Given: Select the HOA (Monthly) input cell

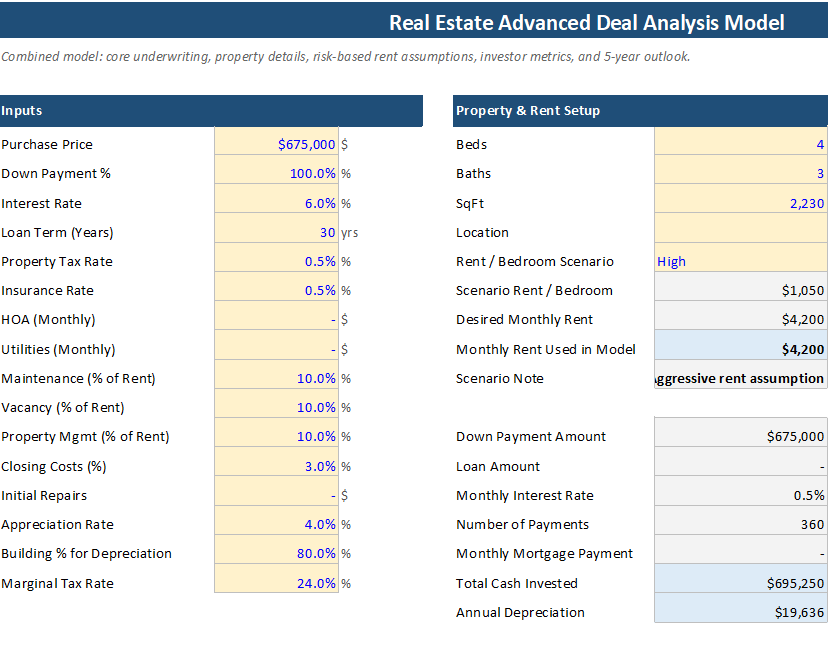Looking at the screenshot, I should [276, 320].
